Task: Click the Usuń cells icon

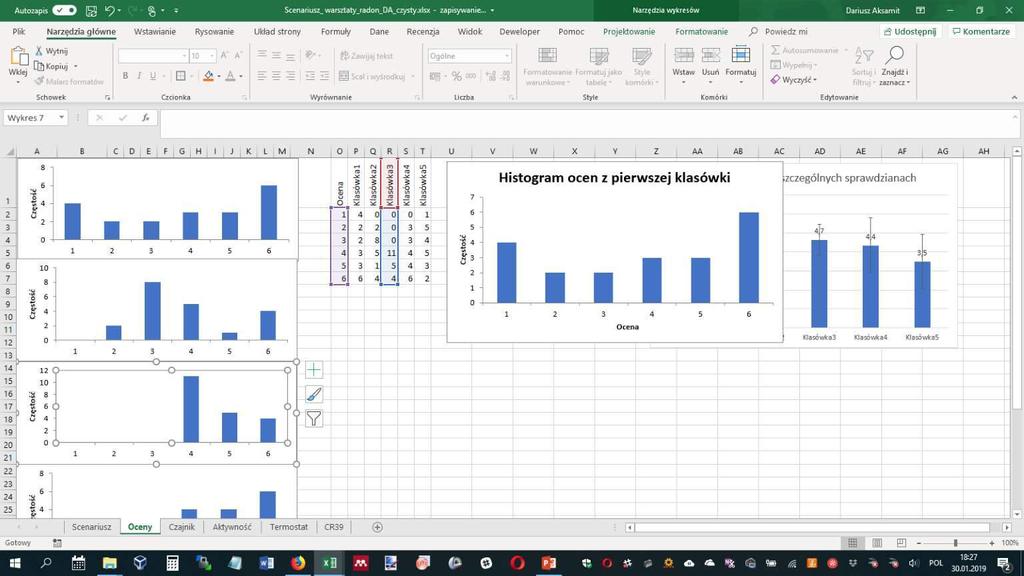Action: [x=711, y=56]
